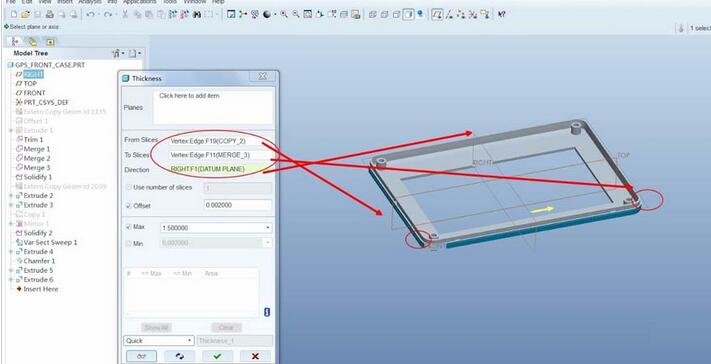This screenshot has height=364, width=711.
Task: Accept with the green checkmark button
Action: [217, 356]
